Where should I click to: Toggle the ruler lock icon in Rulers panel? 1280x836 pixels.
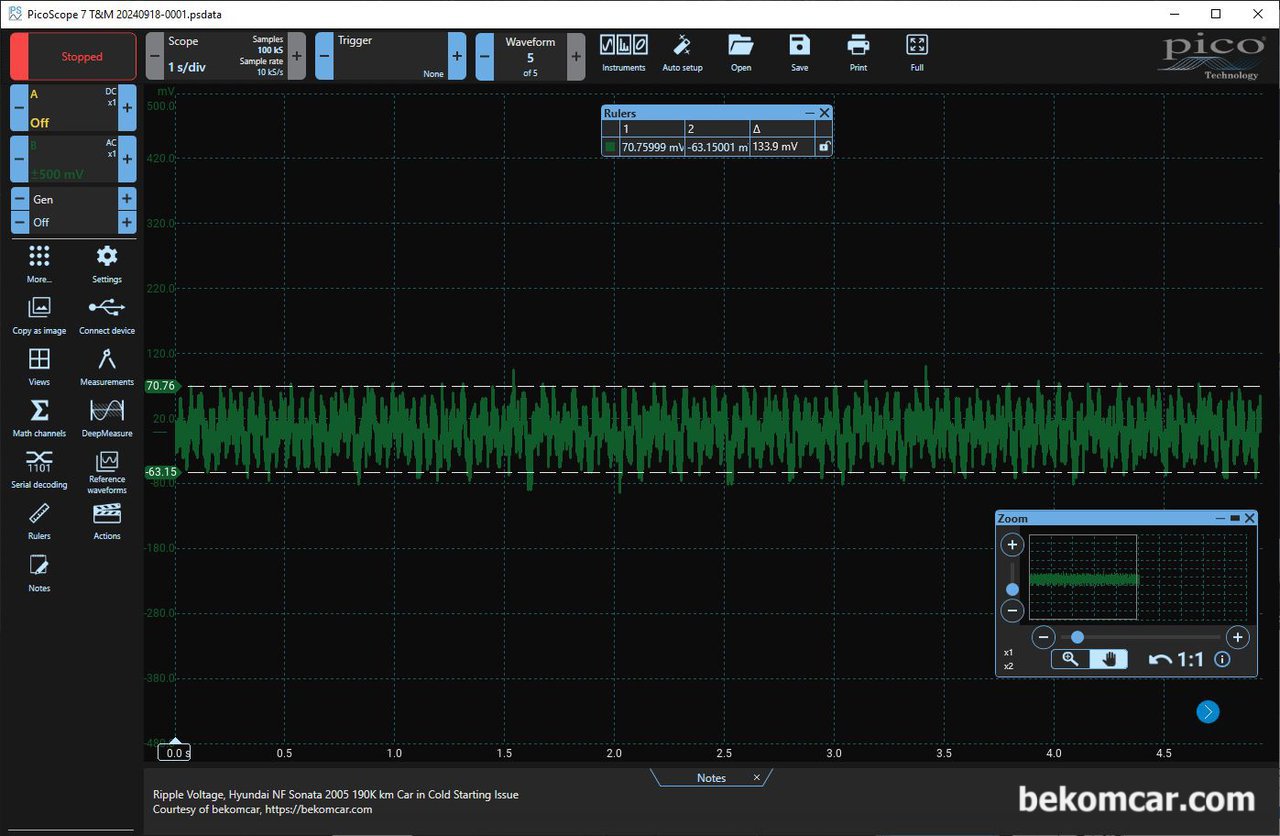[824, 147]
